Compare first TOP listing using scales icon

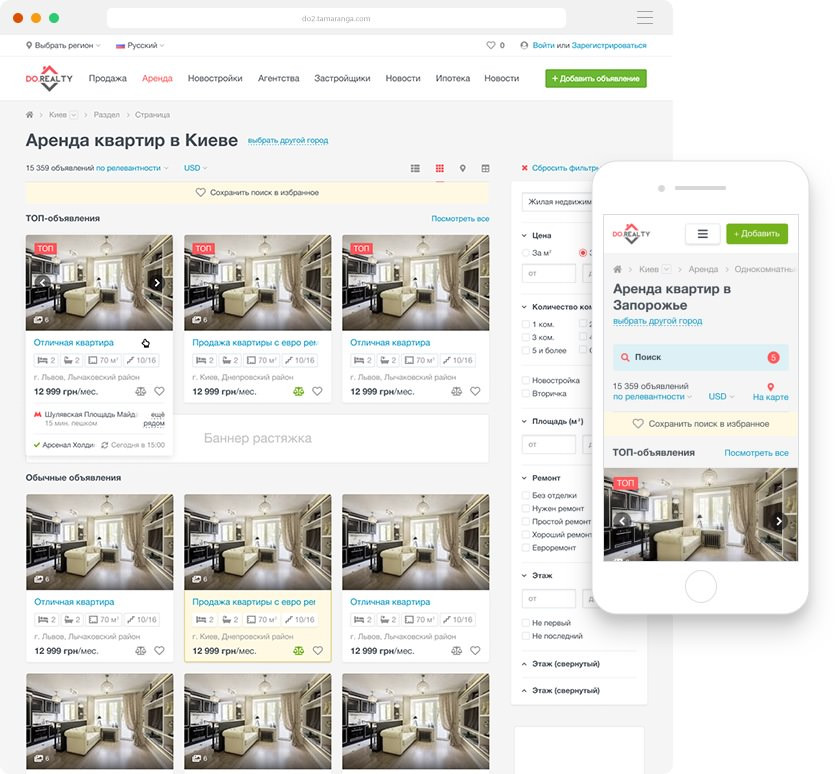point(141,391)
